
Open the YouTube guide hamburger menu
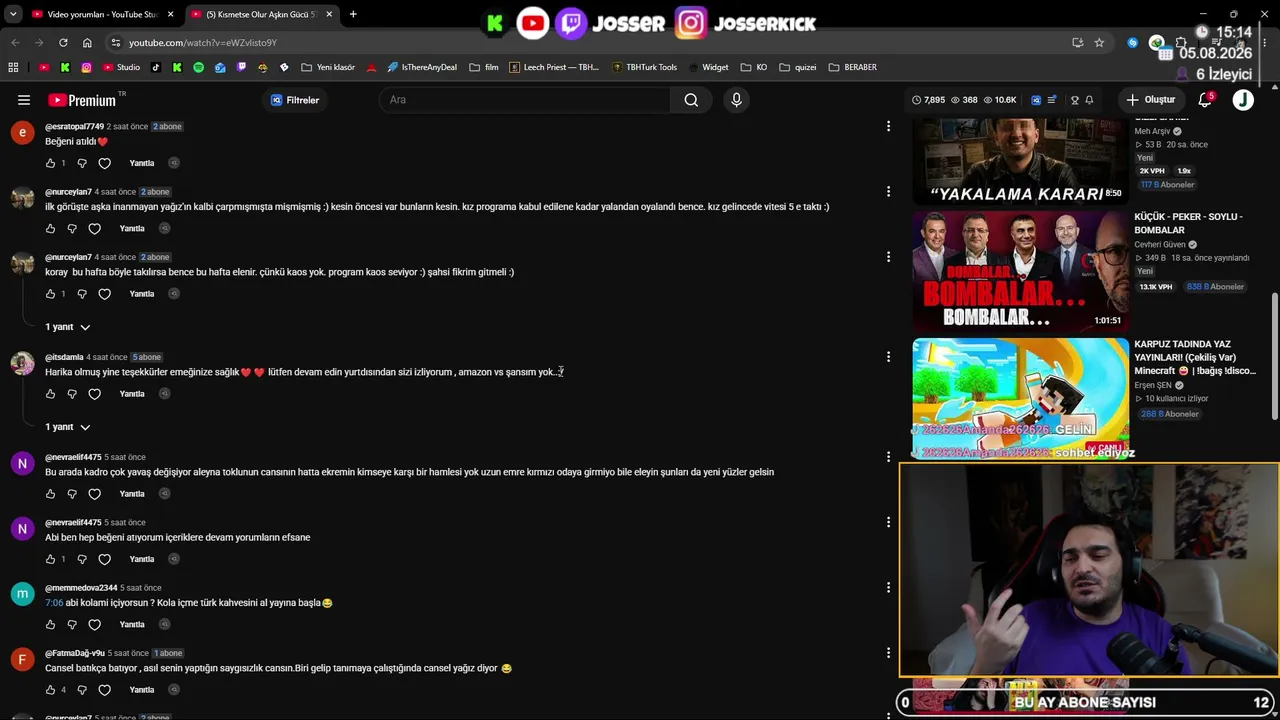(x=24, y=100)
